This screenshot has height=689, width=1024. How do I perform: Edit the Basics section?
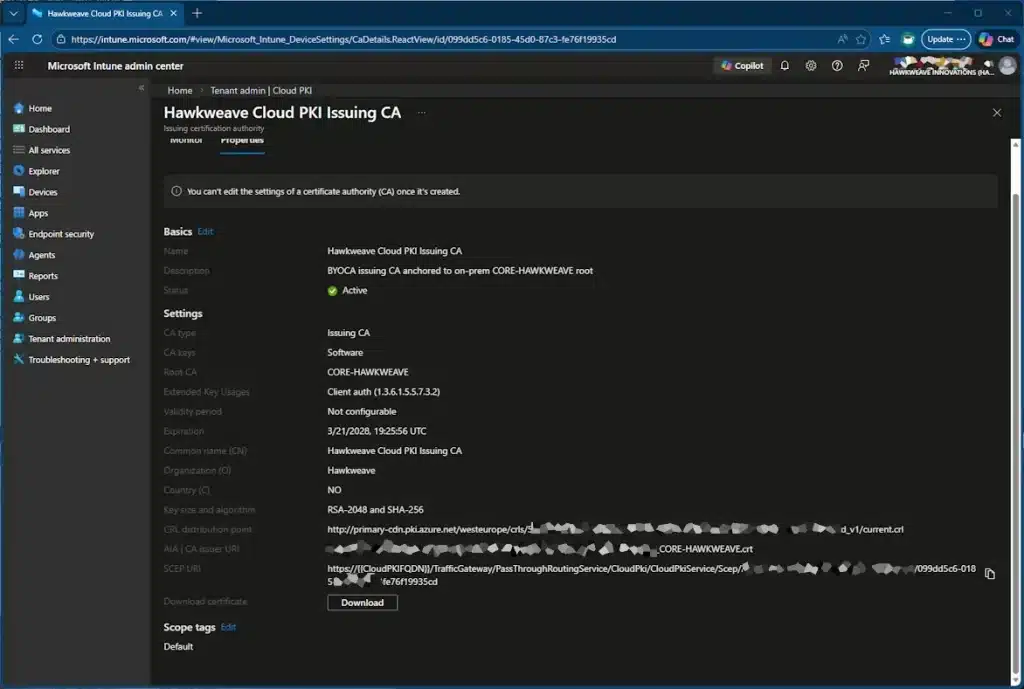[205, 232]
